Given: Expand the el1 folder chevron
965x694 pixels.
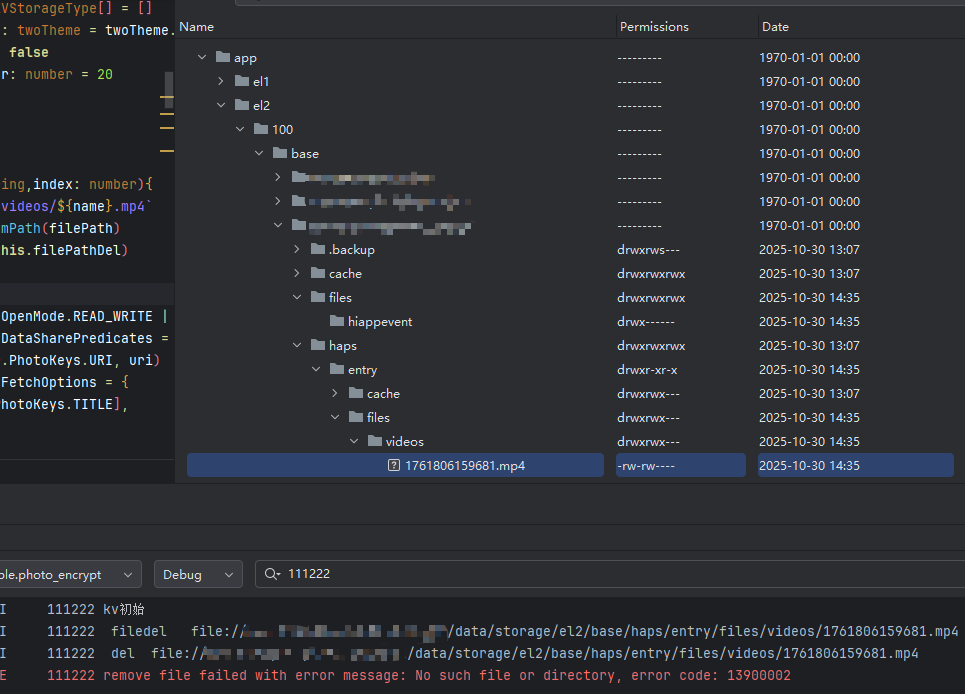Looking at the screenshot, I should tap(221, 81).
